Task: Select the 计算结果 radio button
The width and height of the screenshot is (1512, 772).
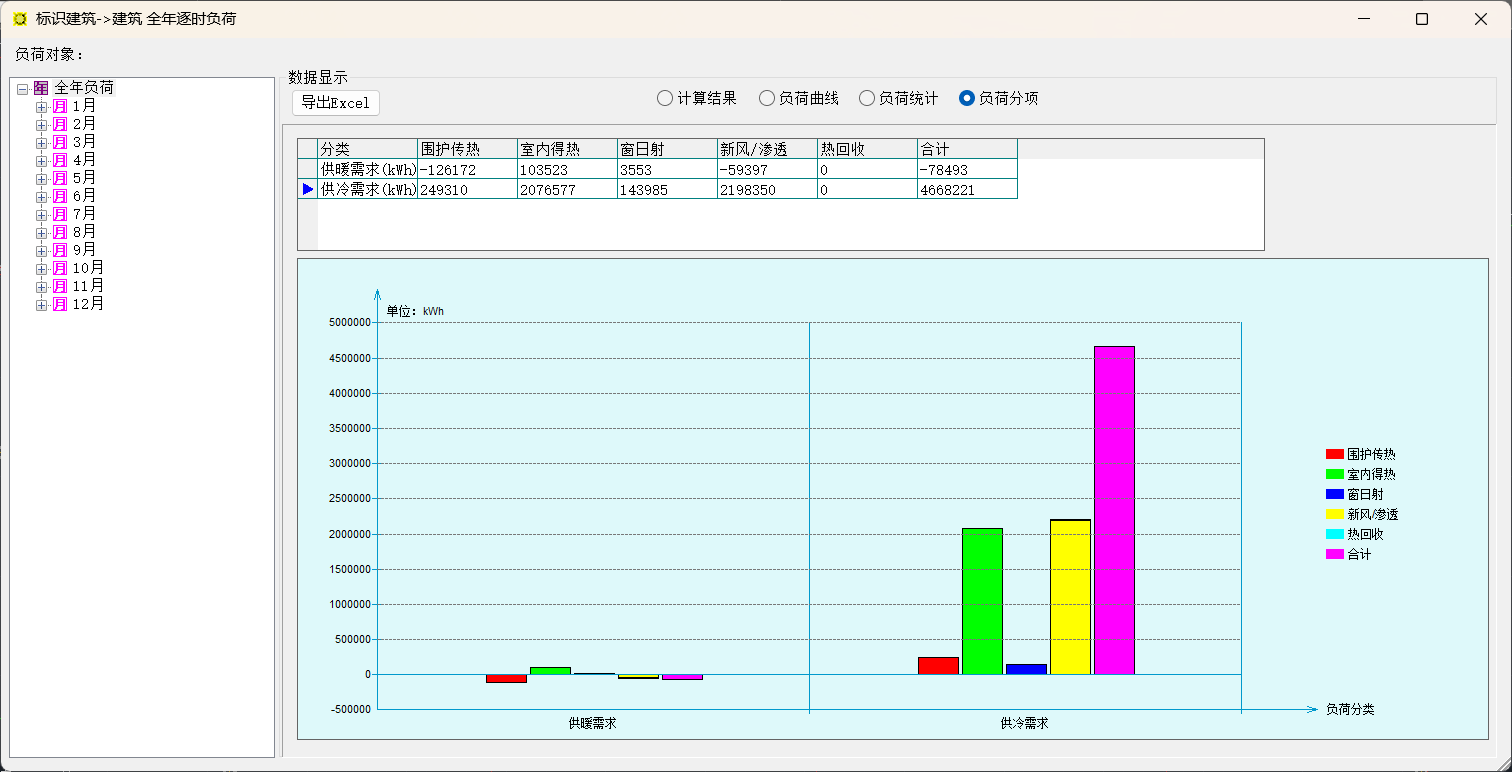Action: coord(665,98)
